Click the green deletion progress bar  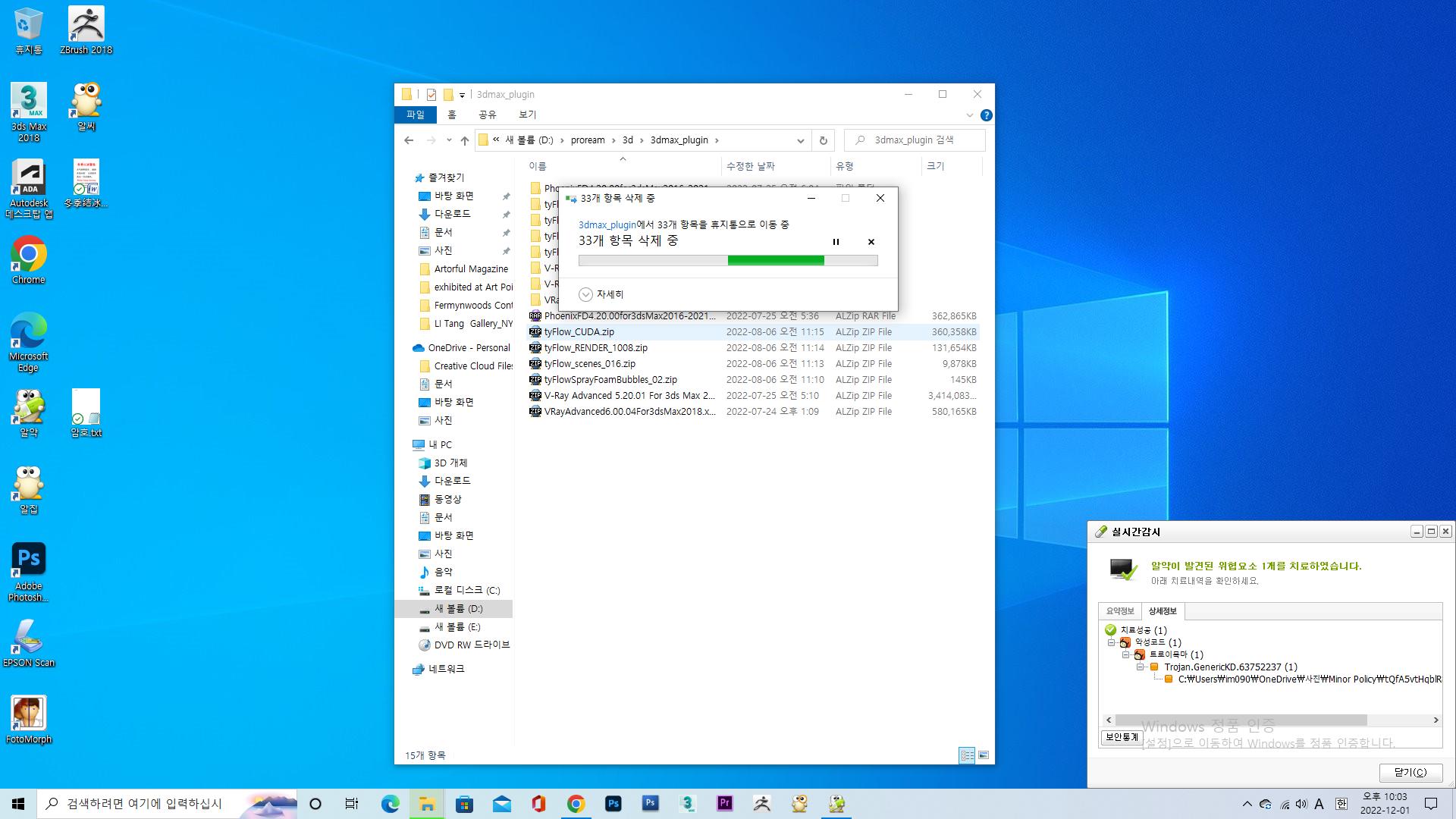775,260
